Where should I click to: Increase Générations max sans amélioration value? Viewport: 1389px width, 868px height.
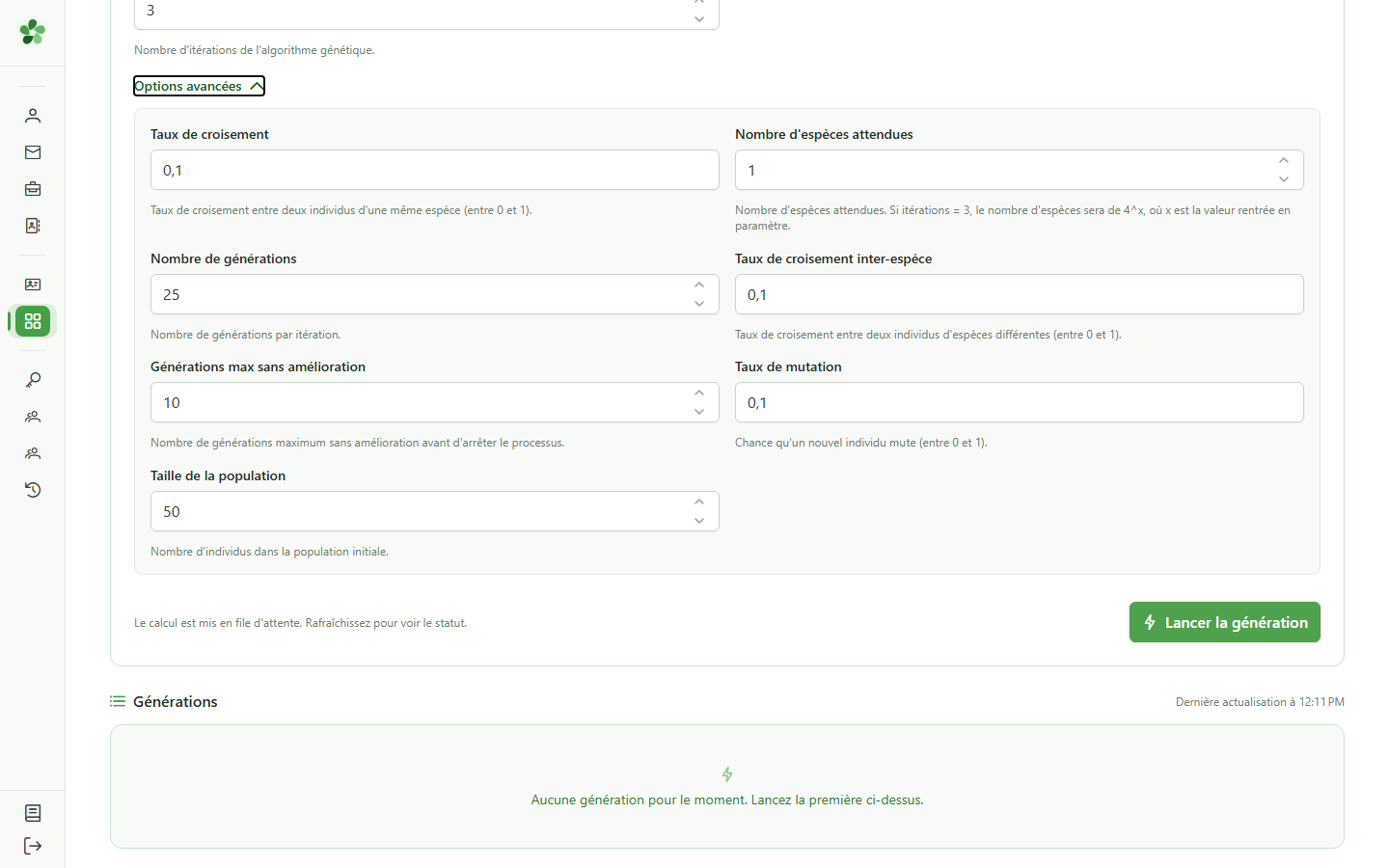[x=699, y=393]
